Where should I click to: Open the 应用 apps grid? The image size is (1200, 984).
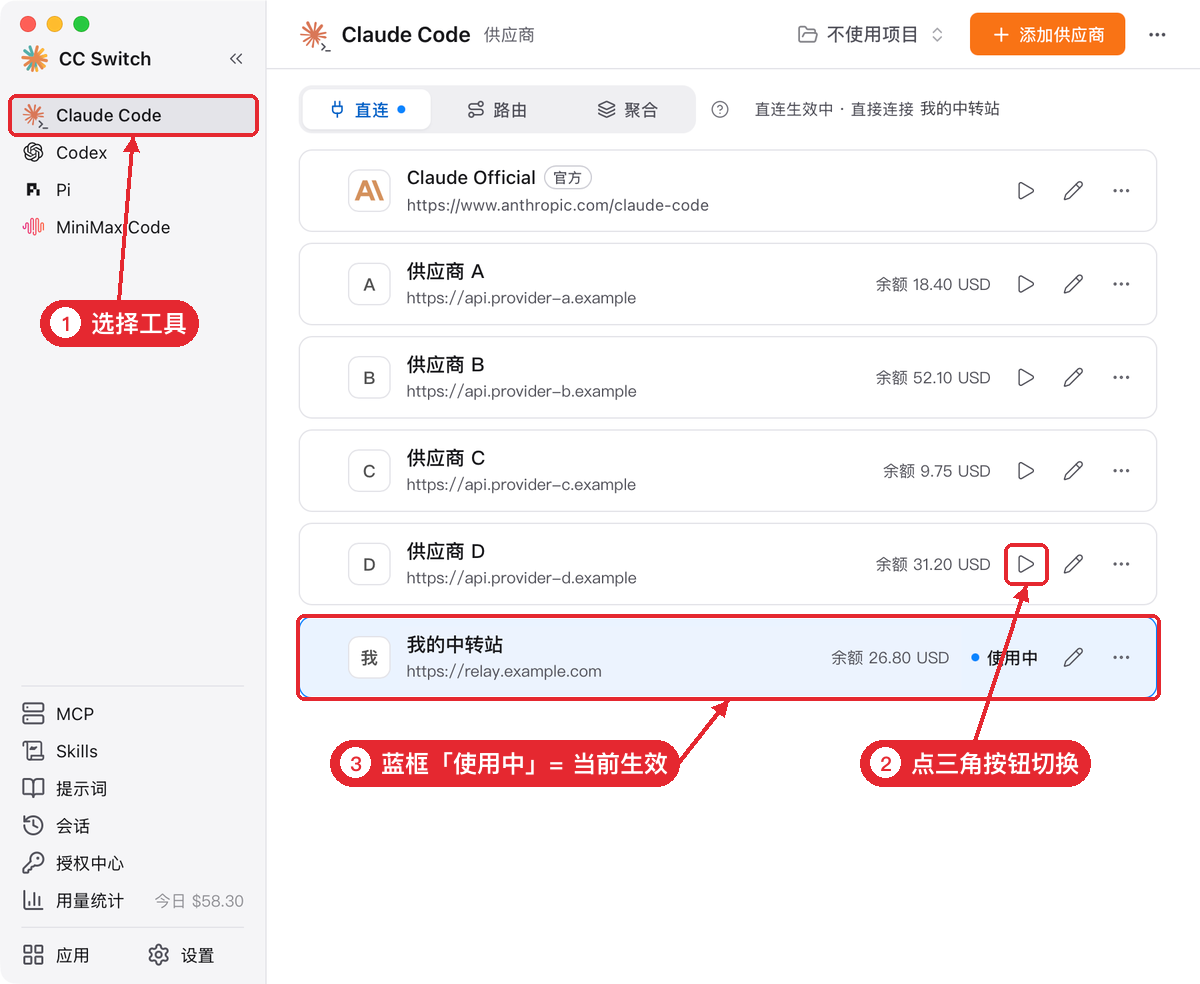(x=57, y=955)
